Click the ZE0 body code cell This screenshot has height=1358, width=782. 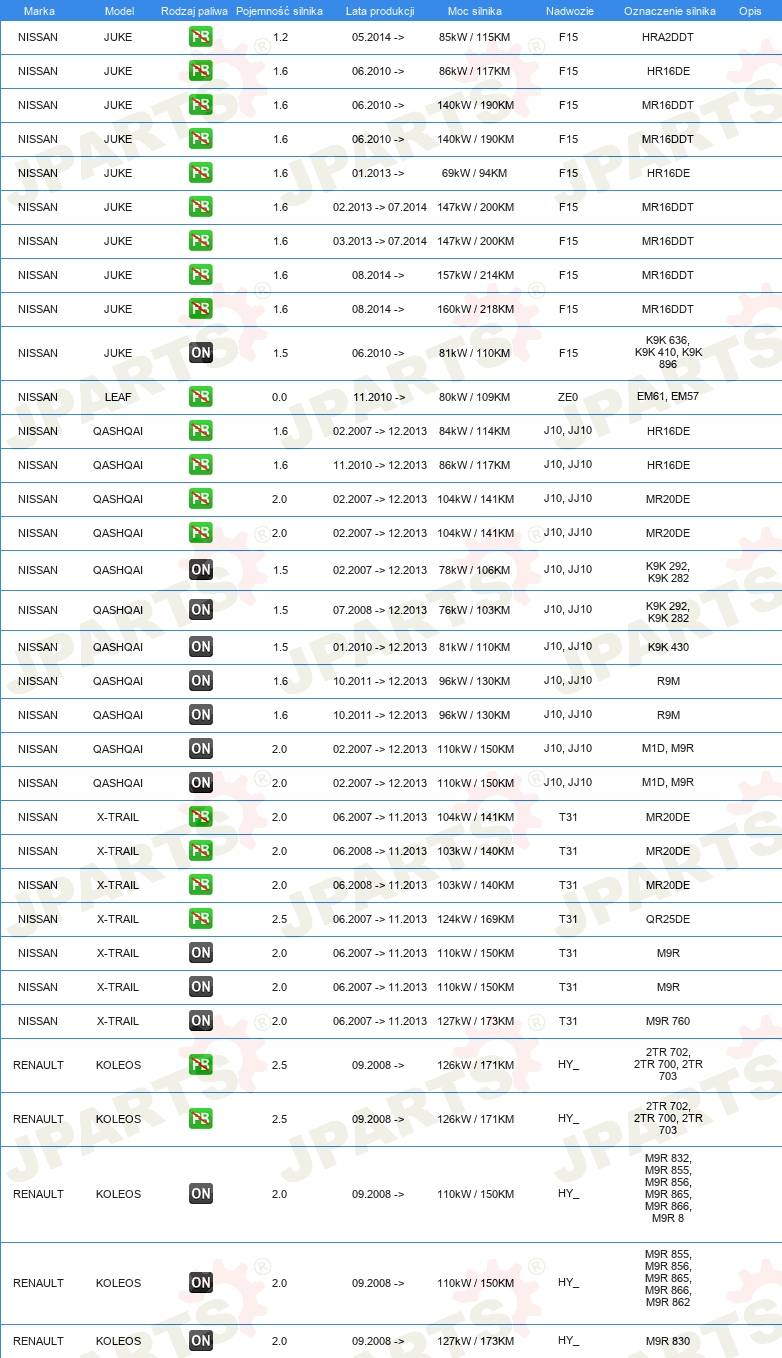pos(568,397)
